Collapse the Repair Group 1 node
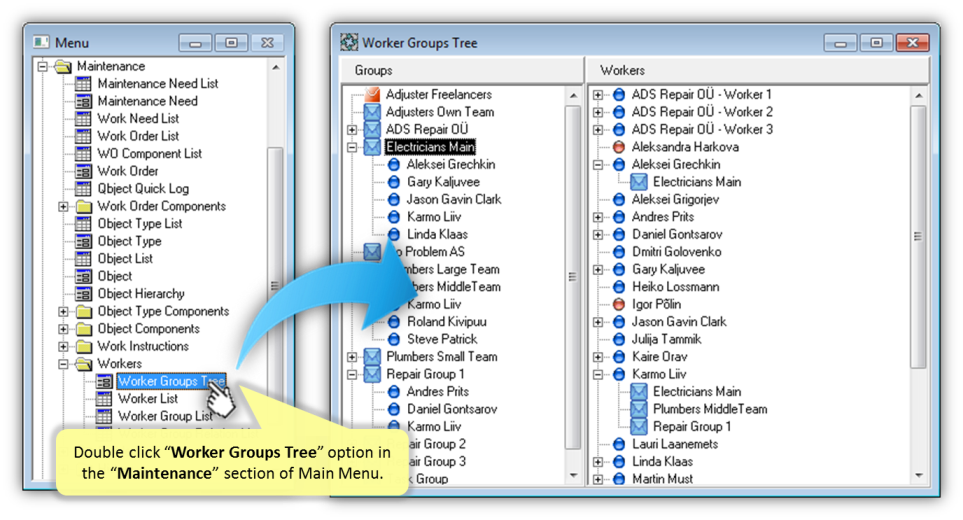Screen dimensions: 963x520 pos(352,374)
